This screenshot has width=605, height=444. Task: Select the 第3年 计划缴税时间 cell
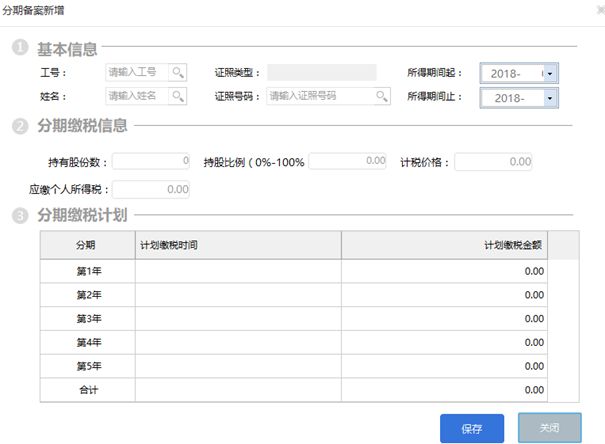tap(237, 318)
